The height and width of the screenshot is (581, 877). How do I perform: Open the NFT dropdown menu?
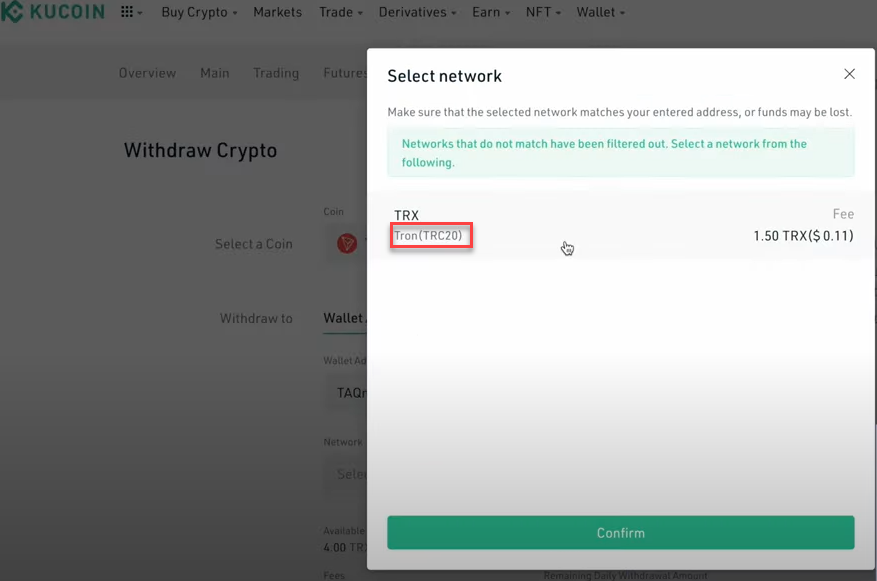click(543, 12)
